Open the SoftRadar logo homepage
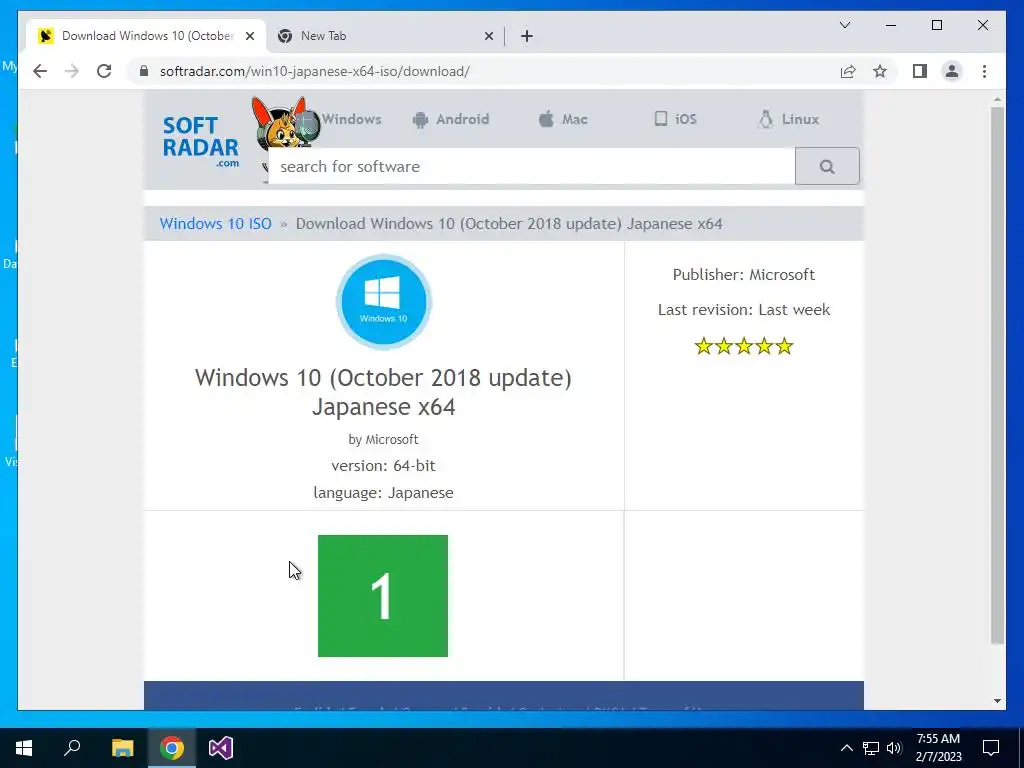Screen dimensions: 1024x768 coord(200,141)
